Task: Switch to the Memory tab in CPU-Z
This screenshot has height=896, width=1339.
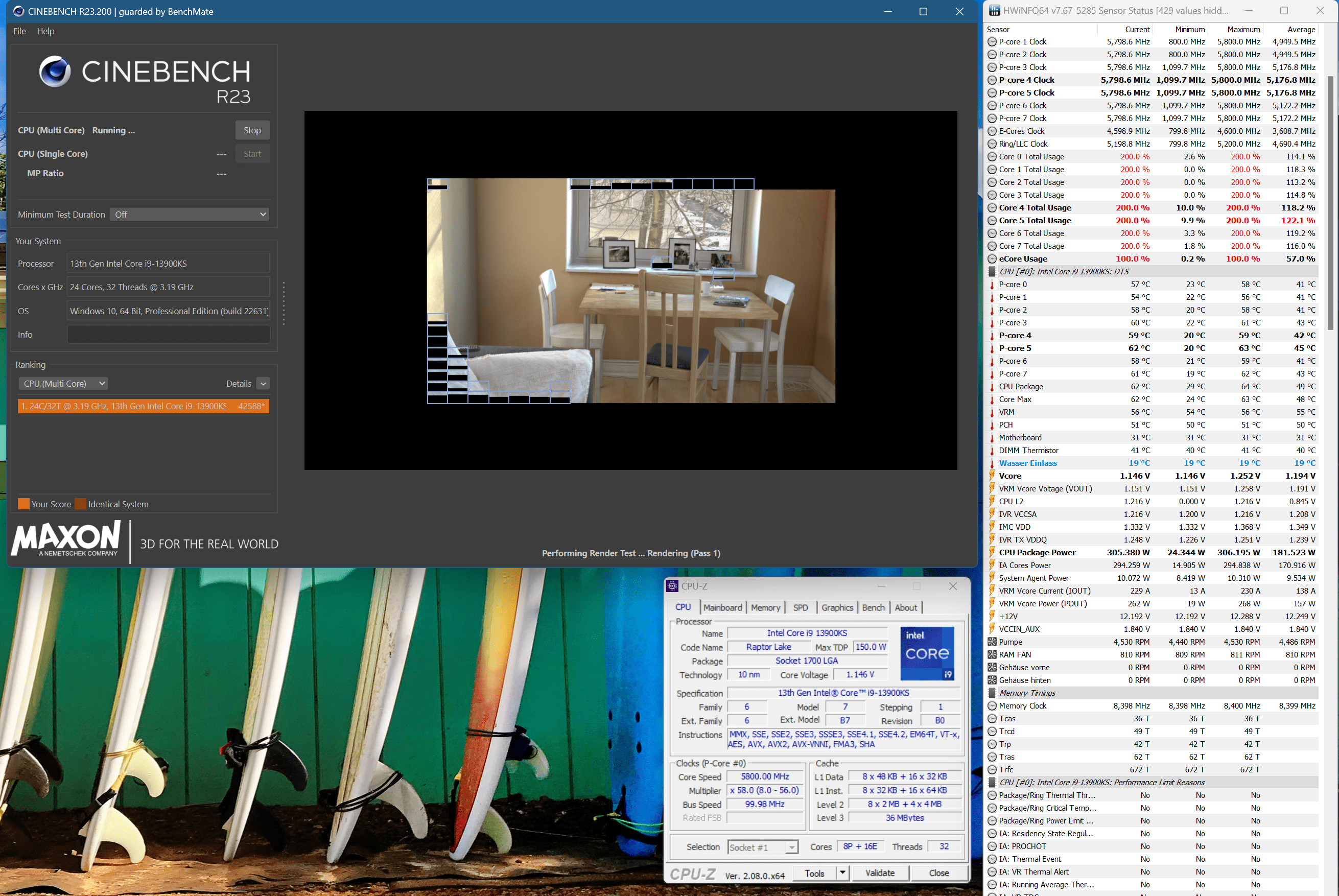Action: point(765,607)
